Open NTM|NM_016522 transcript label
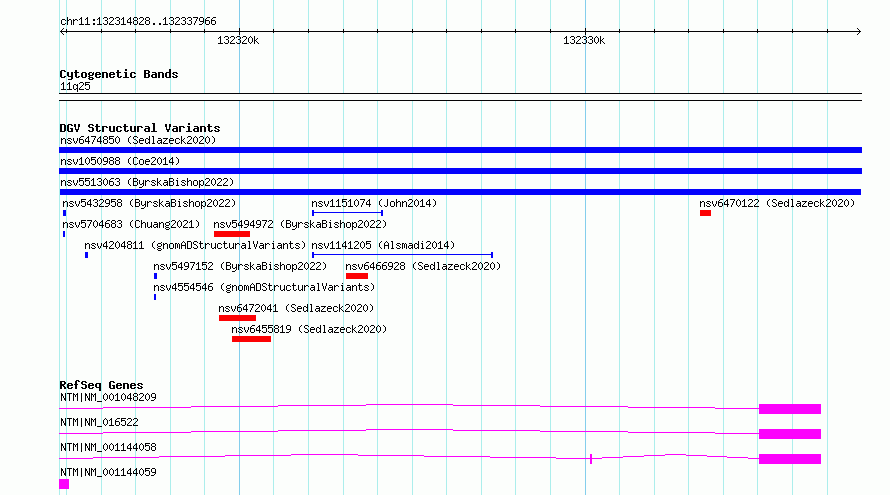 [x=99, y=422]
